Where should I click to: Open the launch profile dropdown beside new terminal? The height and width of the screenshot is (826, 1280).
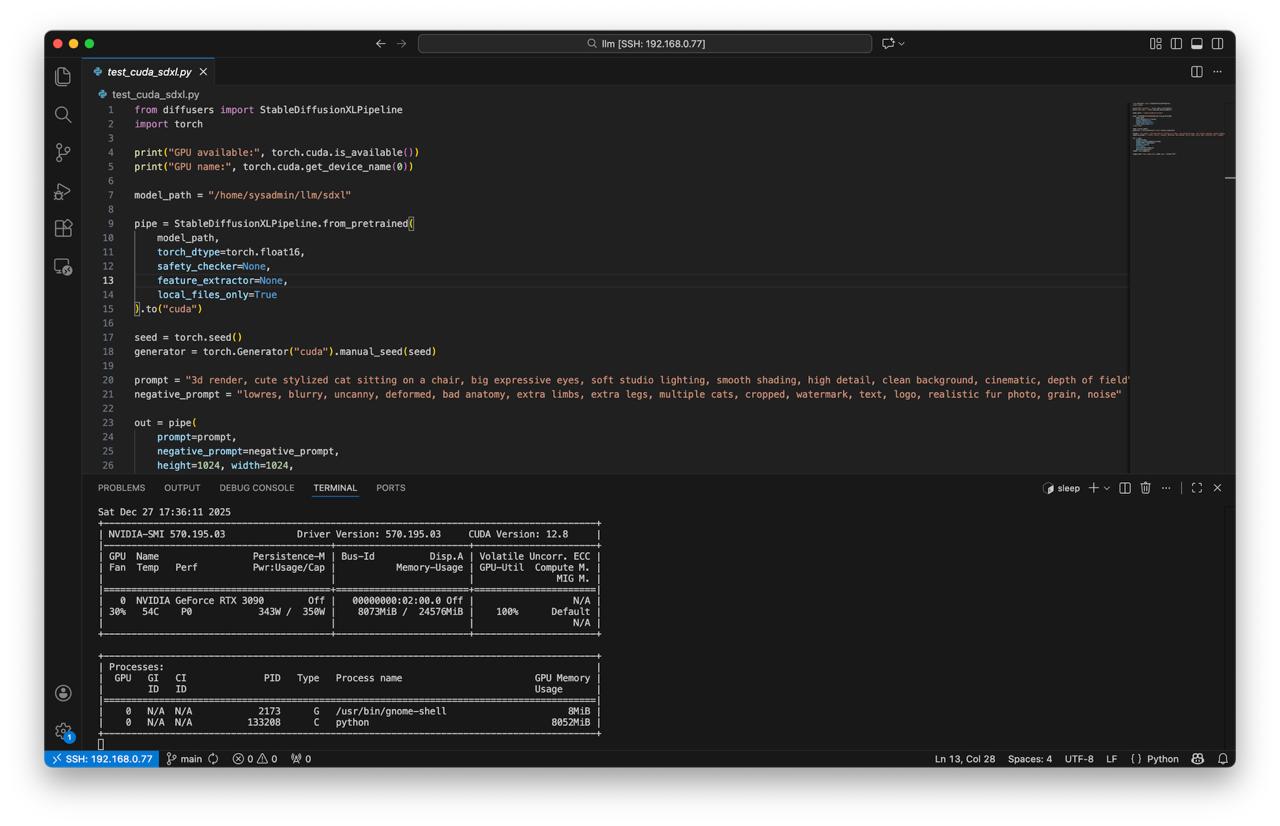[x=1107, y=488]
